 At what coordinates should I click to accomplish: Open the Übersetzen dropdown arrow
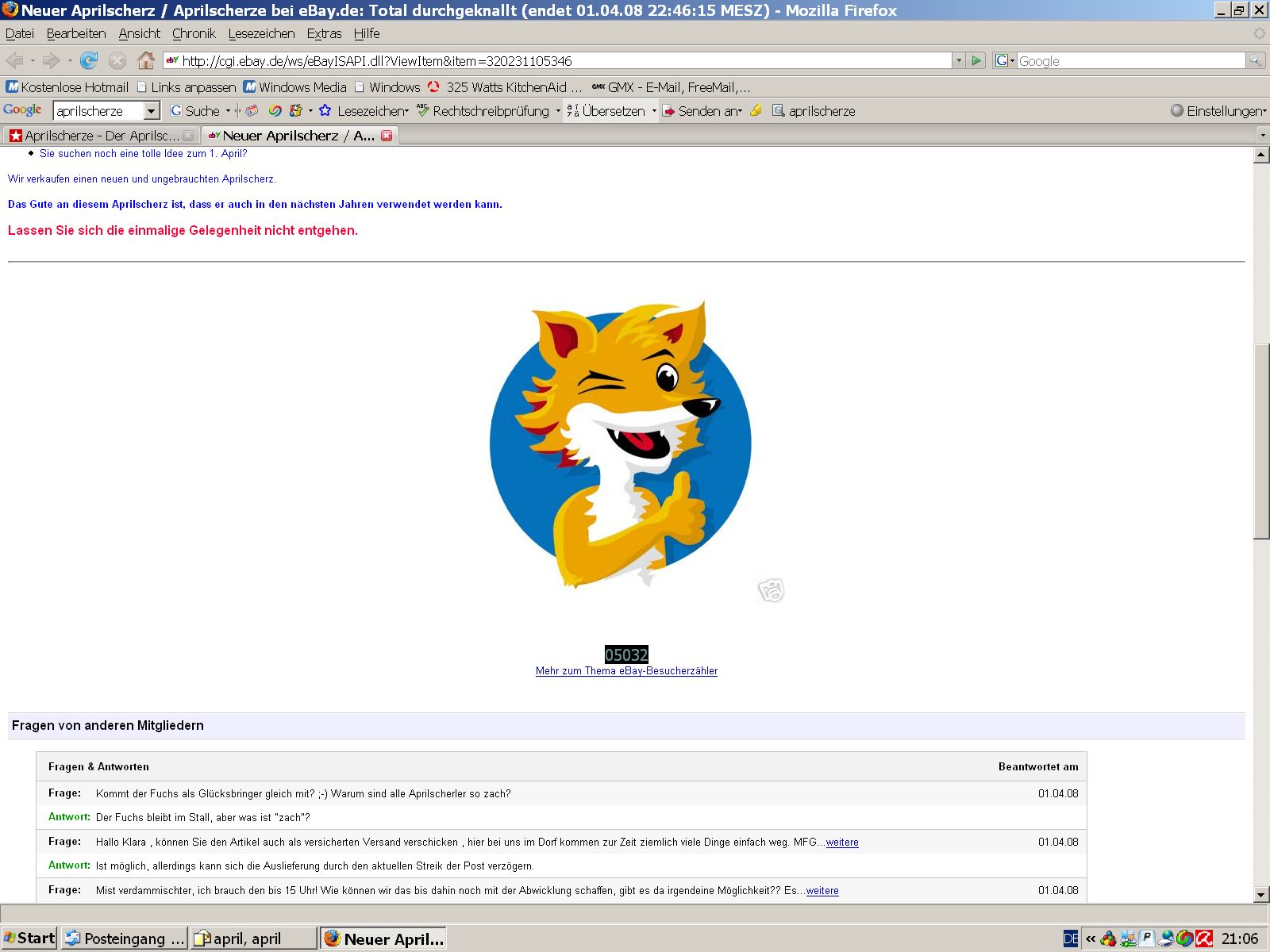pos(654,111)
